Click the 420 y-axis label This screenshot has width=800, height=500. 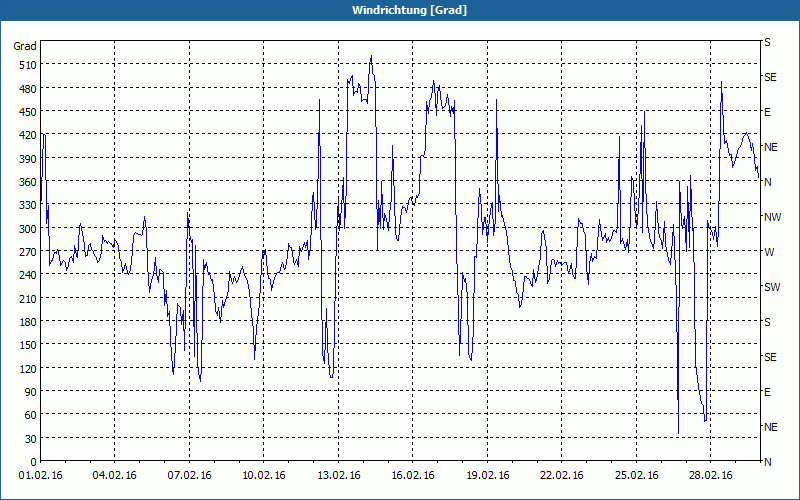click(27, 135)
